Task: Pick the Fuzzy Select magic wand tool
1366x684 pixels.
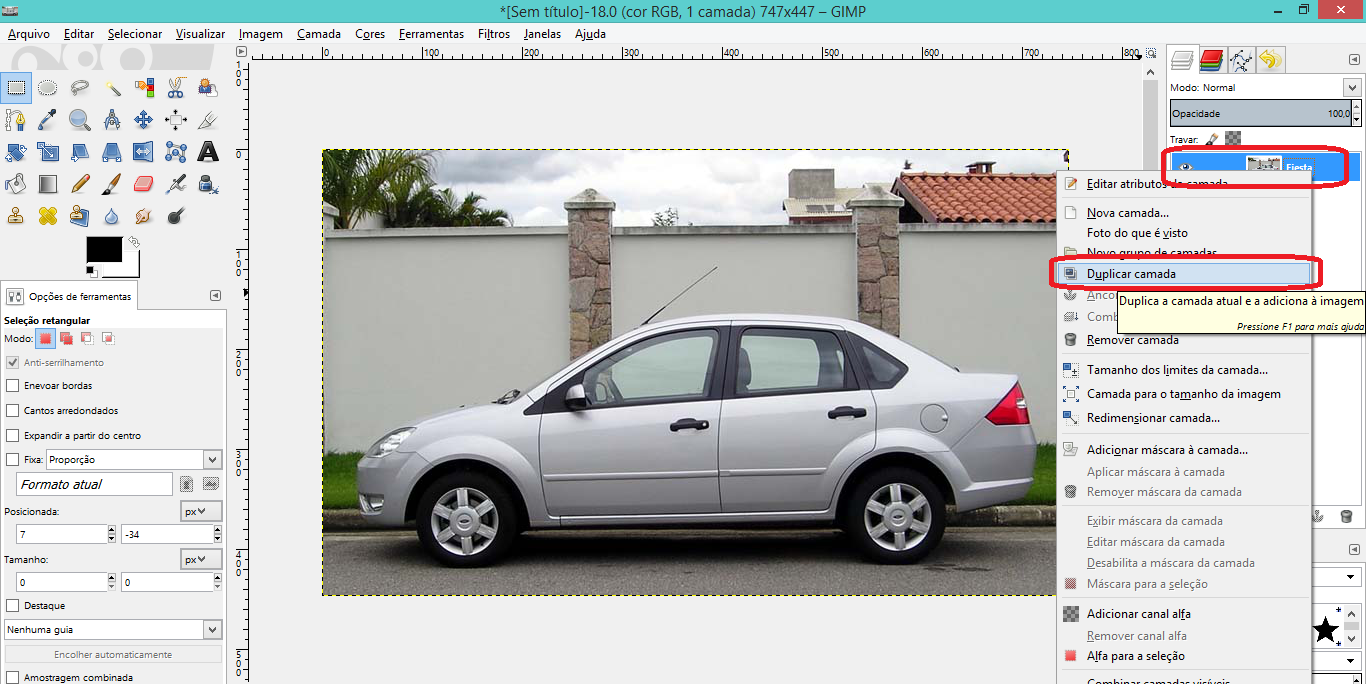Action: 111,88
